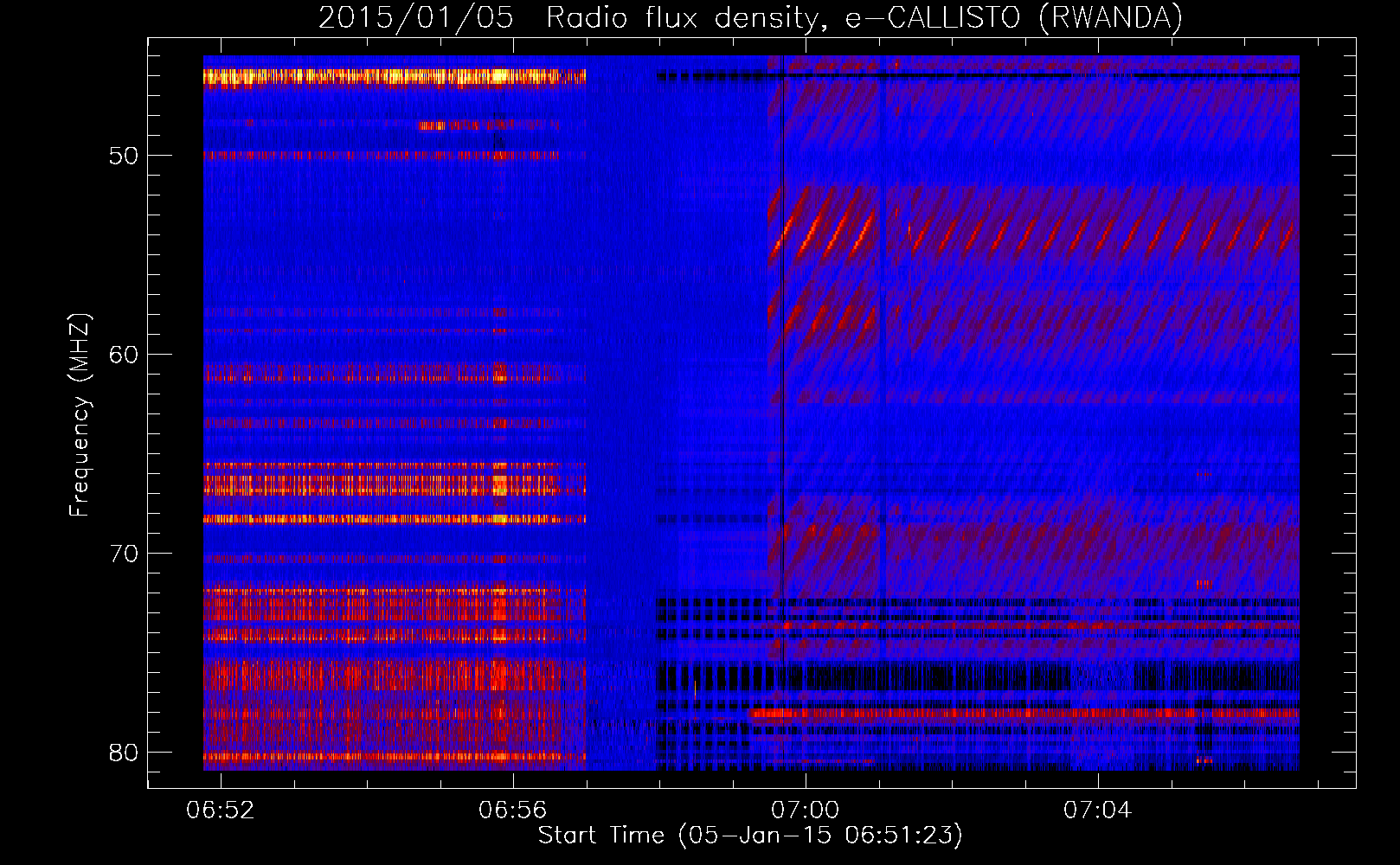Viewport: 1400px width, 865px height.
Task: Click the "07:00" time tick label
Action: click(x=805, y=811)
